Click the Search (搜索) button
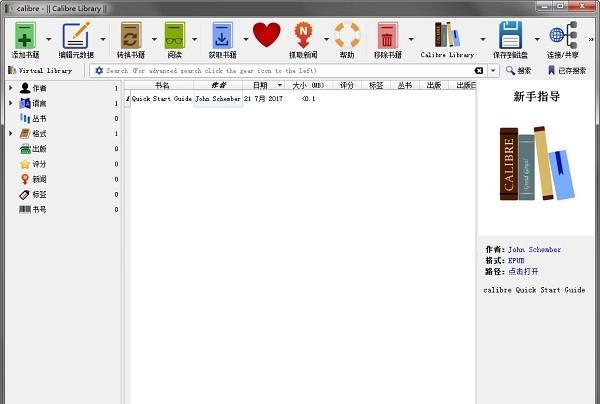This screenshot has width=600, height=404. tap(518, 71)
